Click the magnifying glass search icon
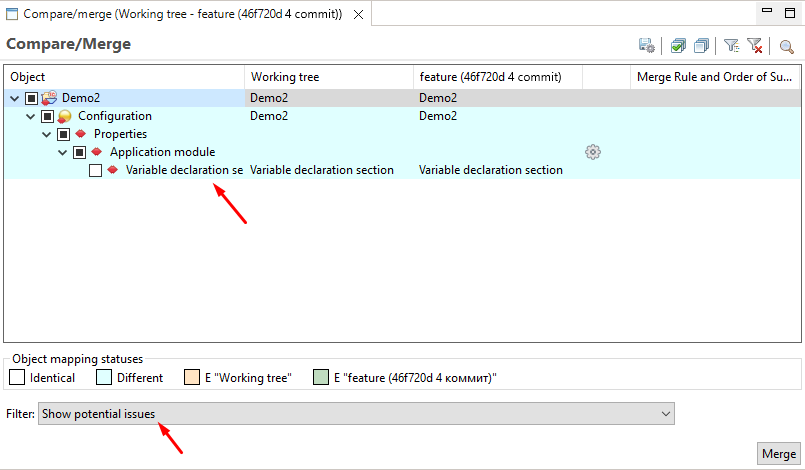 click(x=787, y=46)
